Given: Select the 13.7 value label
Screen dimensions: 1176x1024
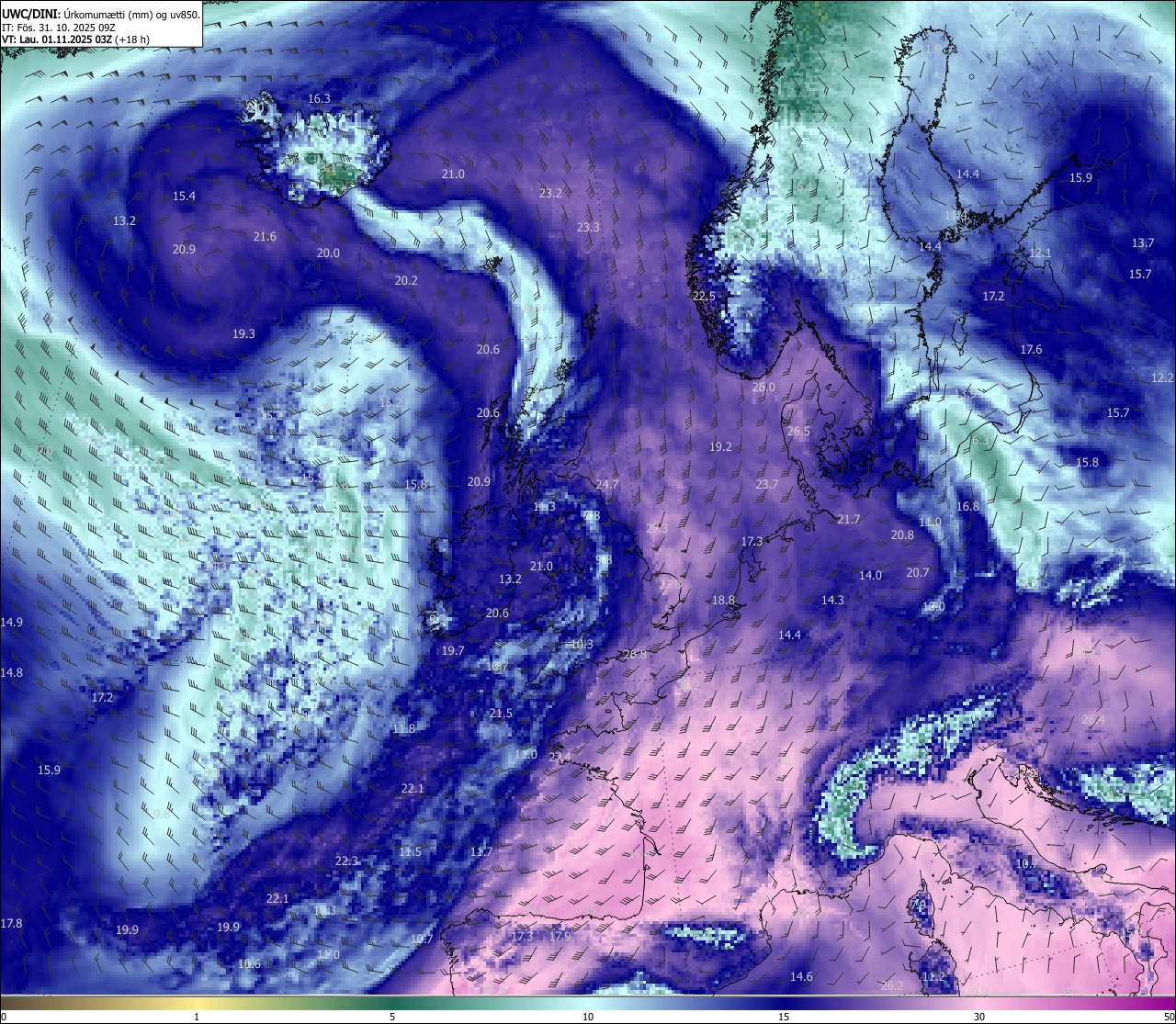Looking at the screenshot, I should click(1142, 243).
